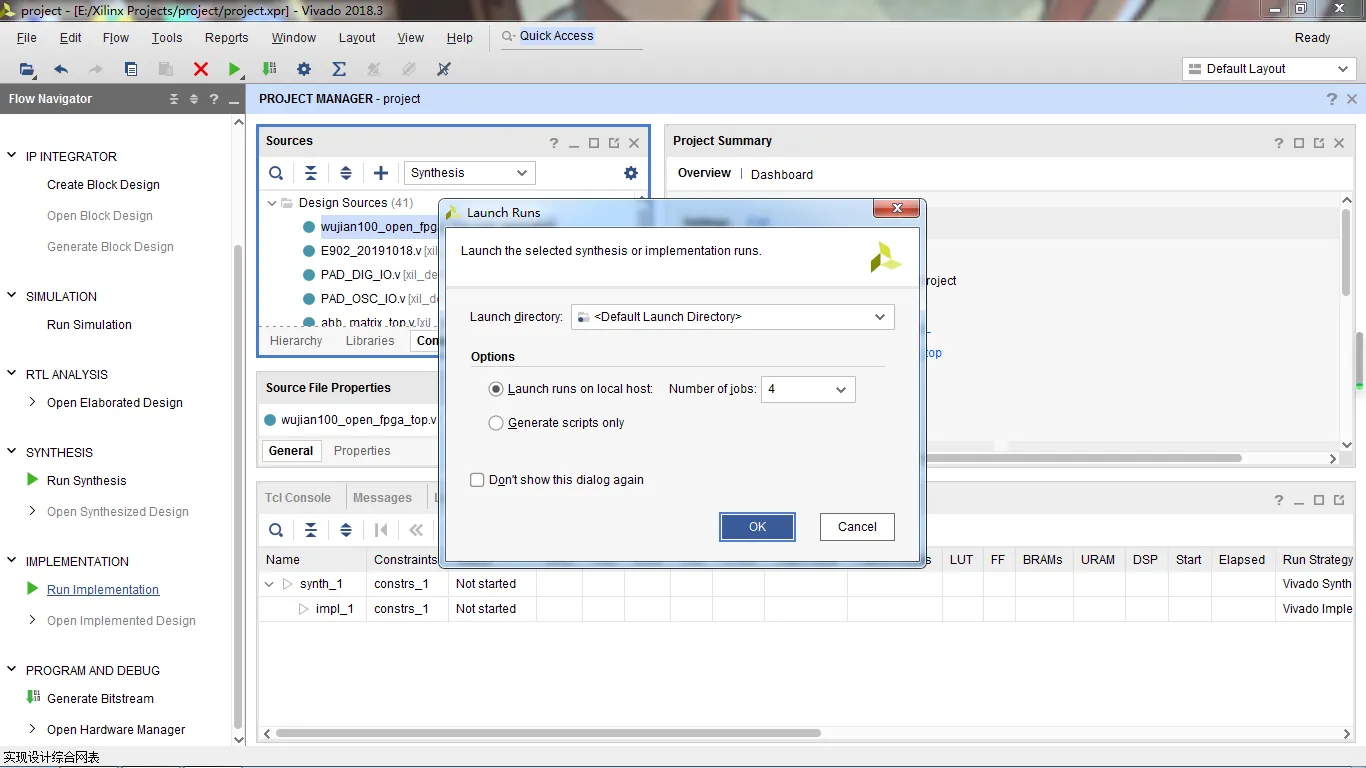This screenshot has width=1366, height=768.
Task: Click the runs table horizontal scrollbar
Action: [548, 733]
